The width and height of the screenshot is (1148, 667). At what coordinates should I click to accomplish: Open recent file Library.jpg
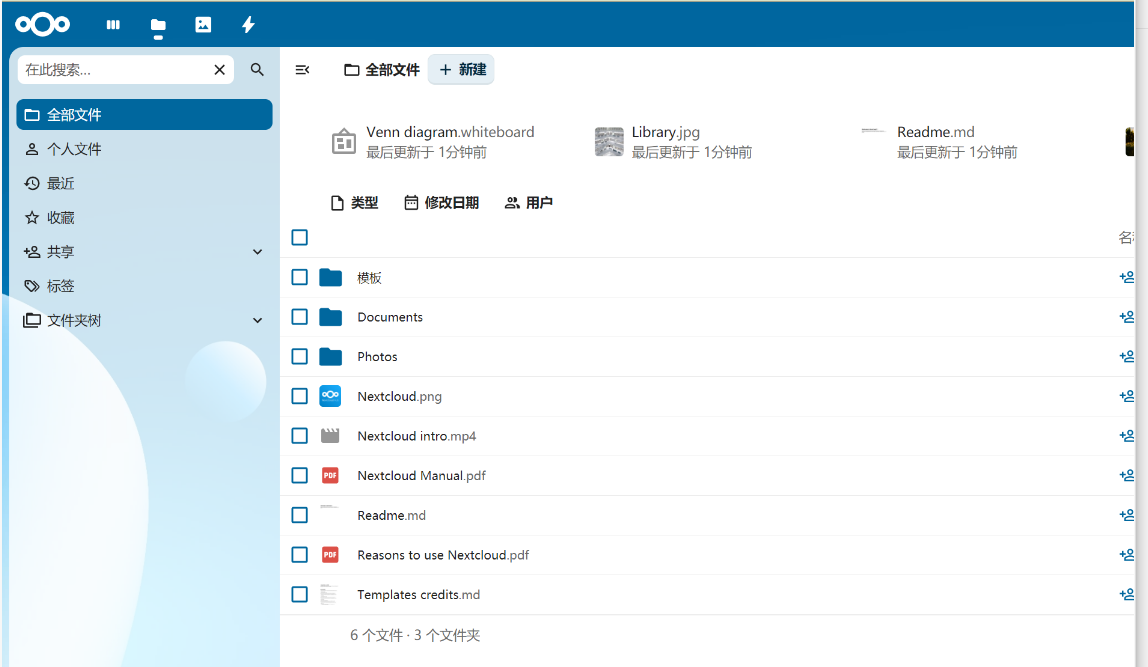point(673,142)
